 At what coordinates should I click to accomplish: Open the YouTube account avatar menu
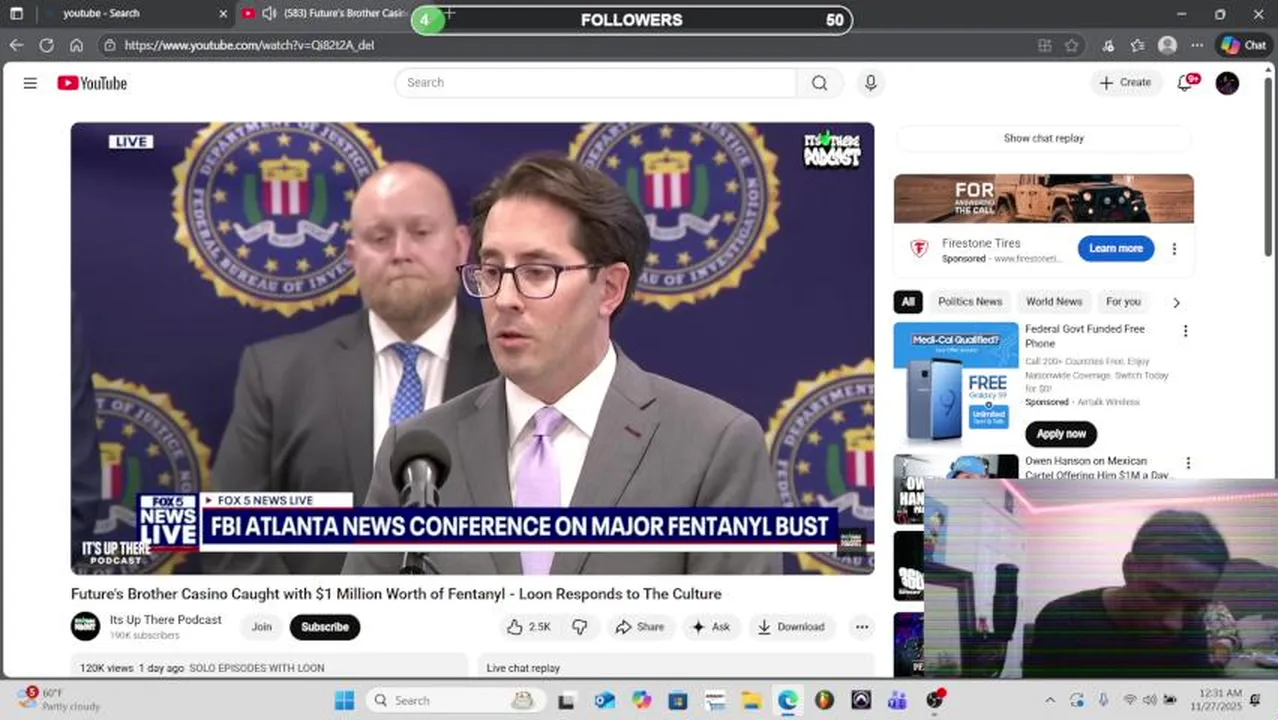coord(1227,83)
